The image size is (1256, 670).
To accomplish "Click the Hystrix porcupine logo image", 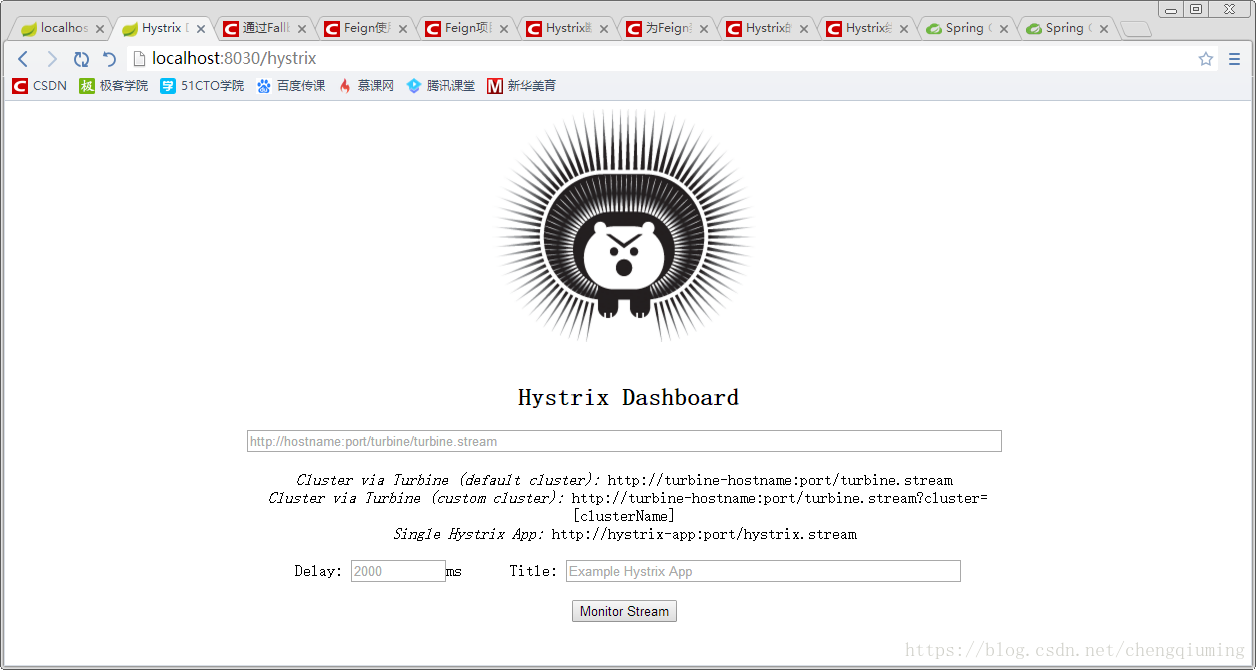I will pos(624,226).
